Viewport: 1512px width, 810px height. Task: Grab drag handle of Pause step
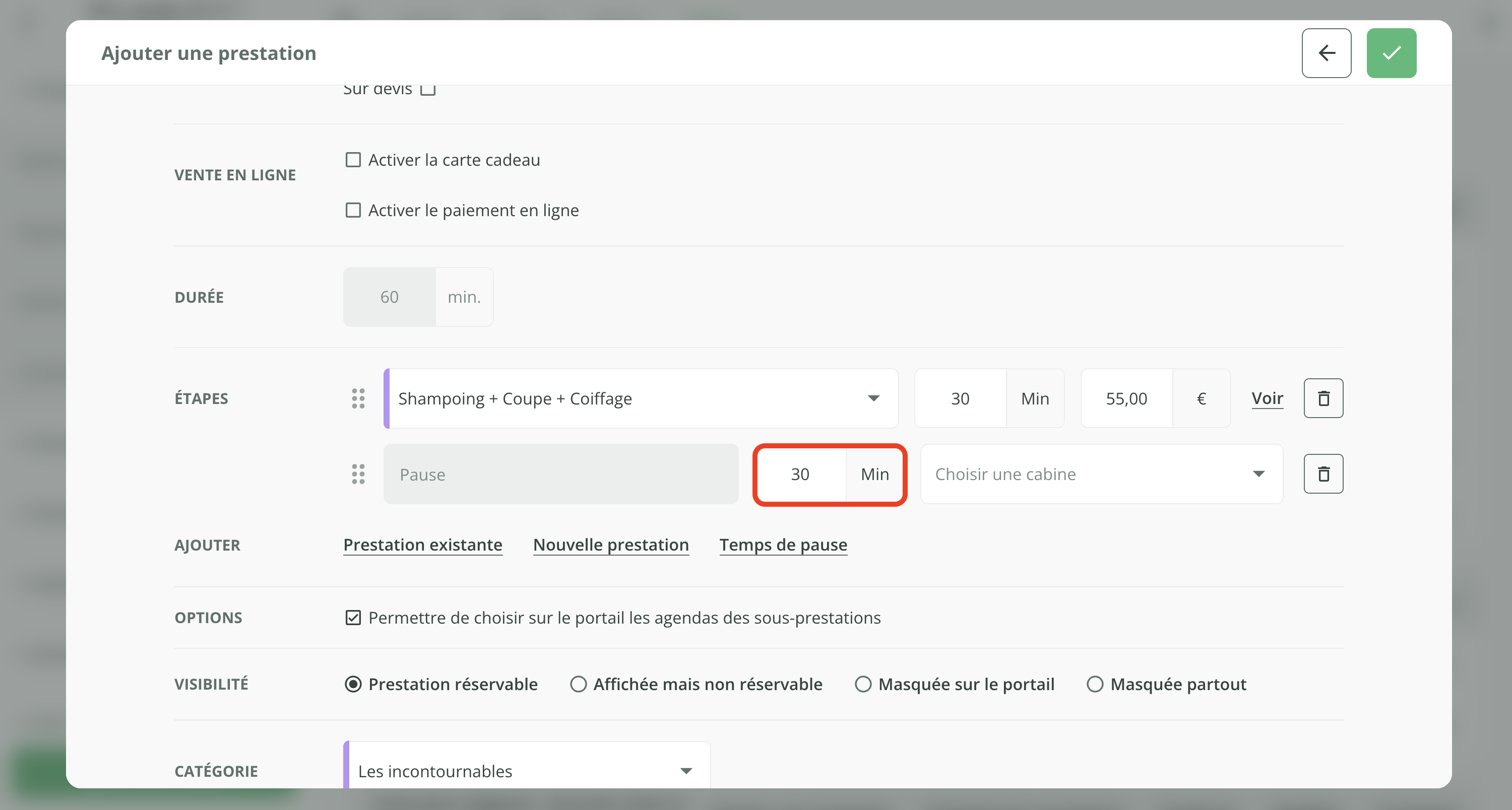coord(358,474)
